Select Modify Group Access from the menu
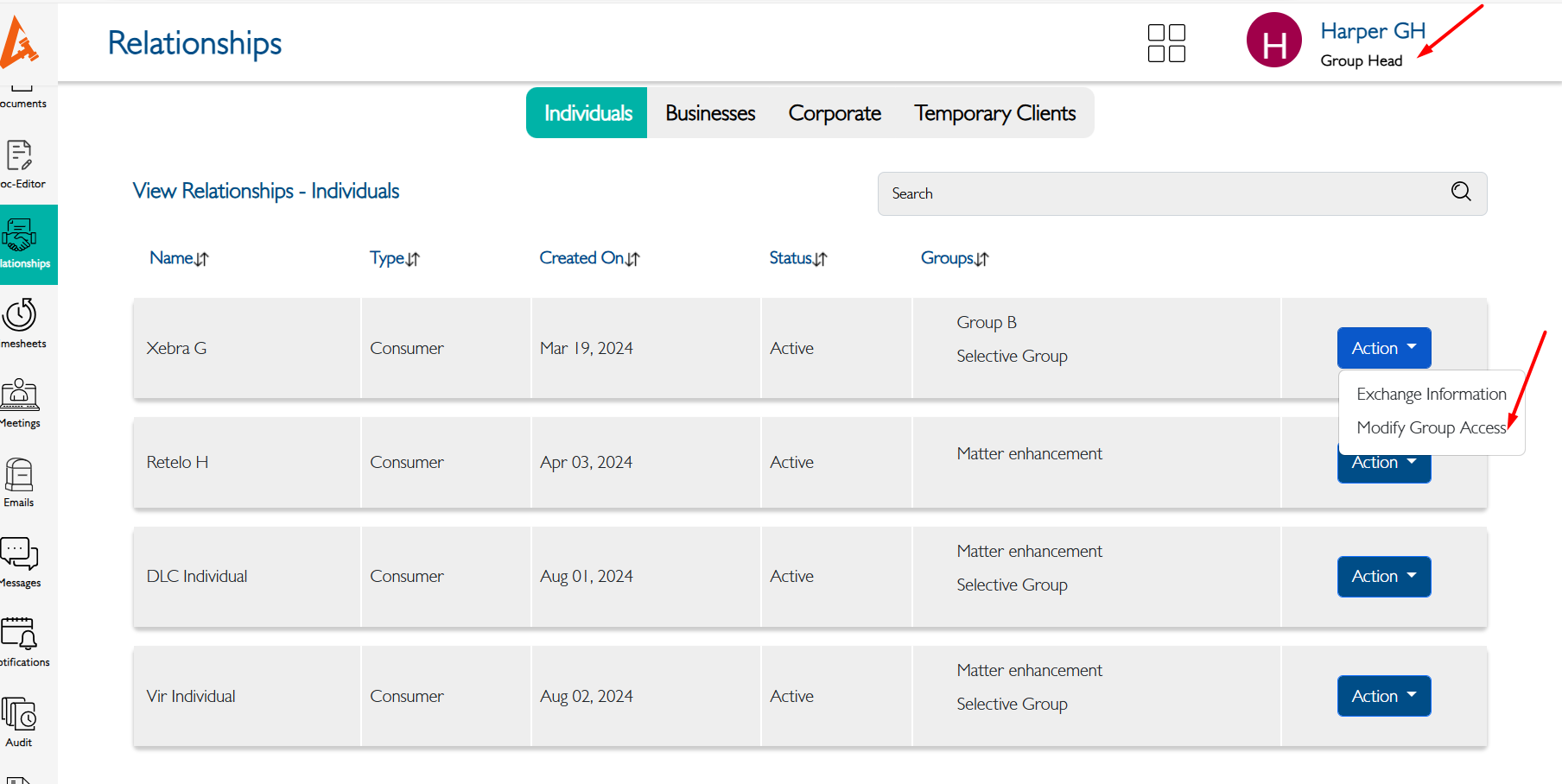The image size is (1562, 784). [x=1430, y=427]
